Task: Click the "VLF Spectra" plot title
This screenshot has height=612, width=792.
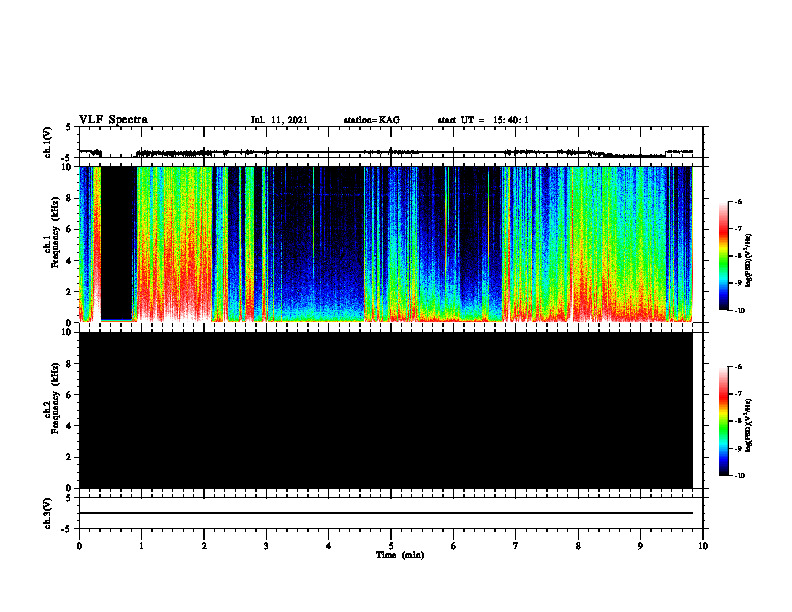Action: 113,120
